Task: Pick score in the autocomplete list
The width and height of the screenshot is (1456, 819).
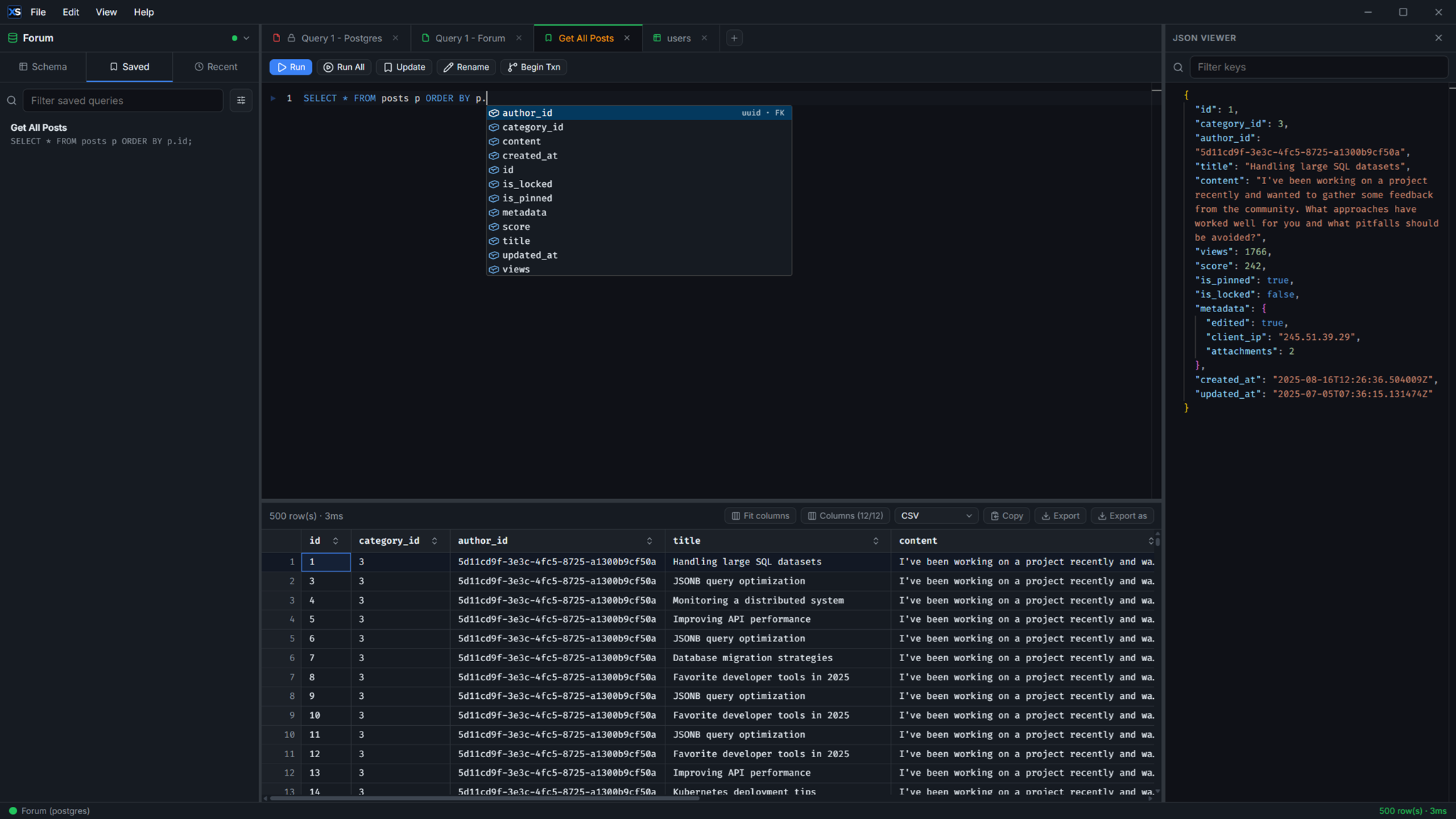Action: (638, 227)
